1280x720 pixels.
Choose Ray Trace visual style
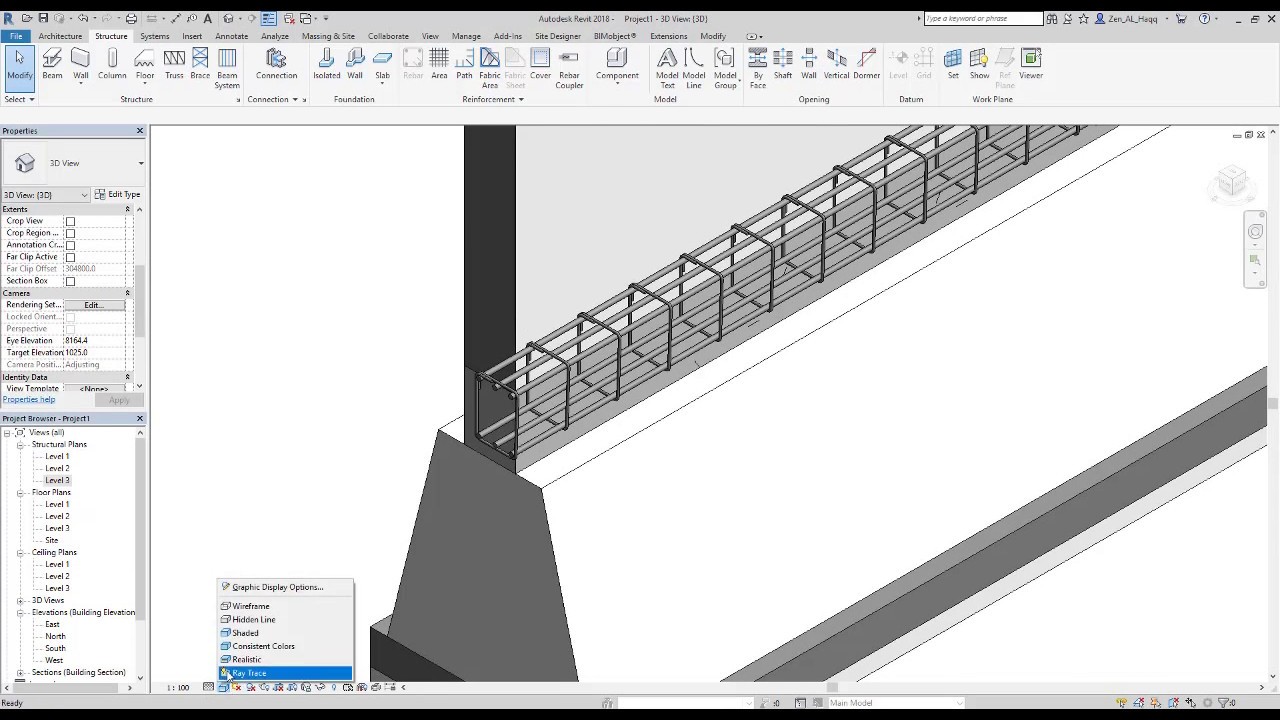click(x=285, y=673)
